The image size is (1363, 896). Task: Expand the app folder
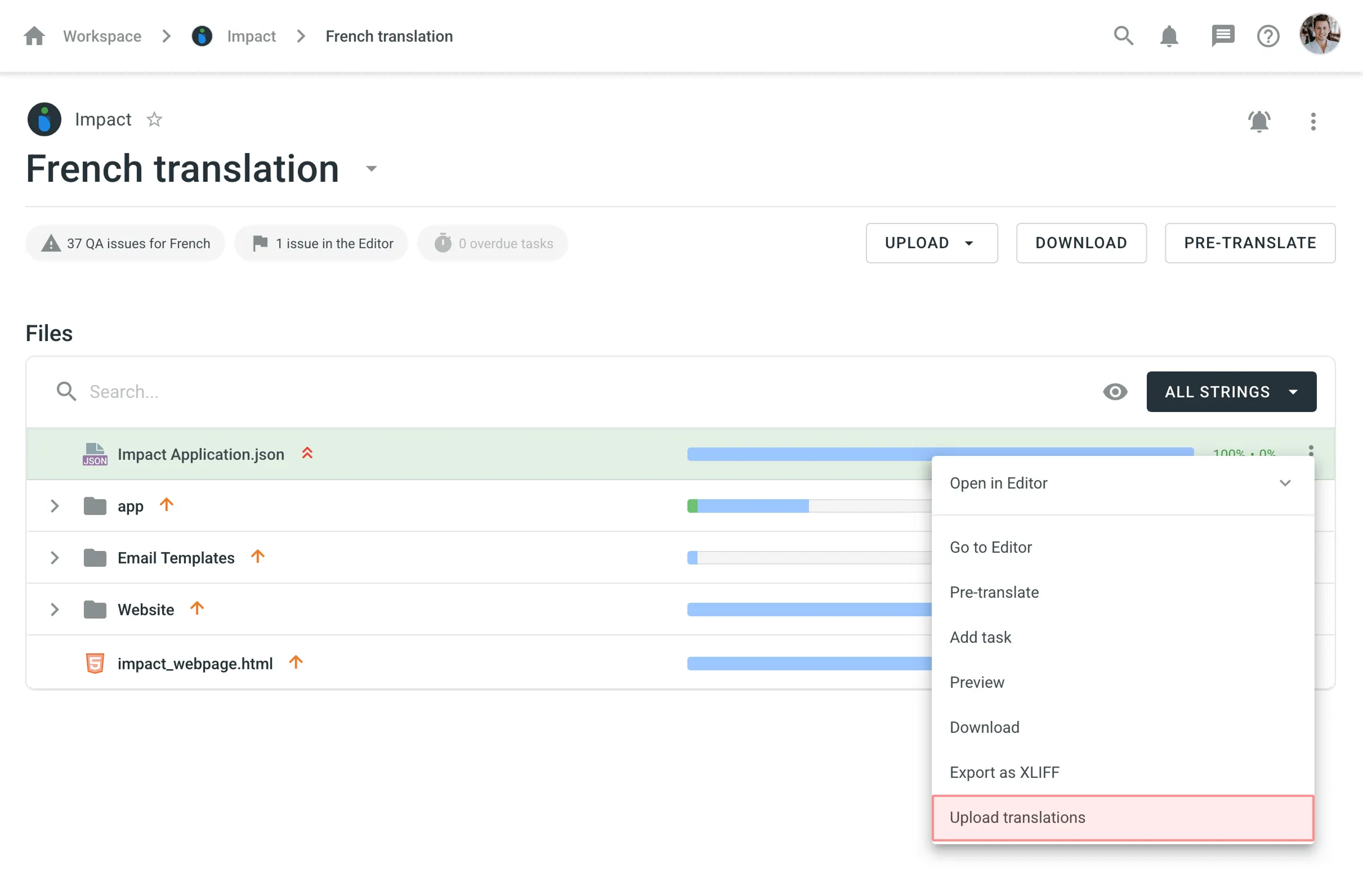coord(55,505)
